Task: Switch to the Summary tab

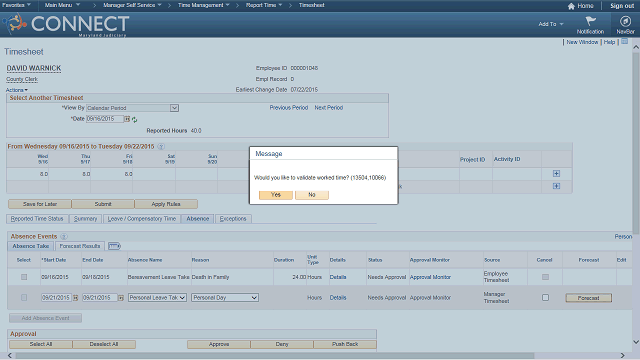Action: (x=85, y=219)
